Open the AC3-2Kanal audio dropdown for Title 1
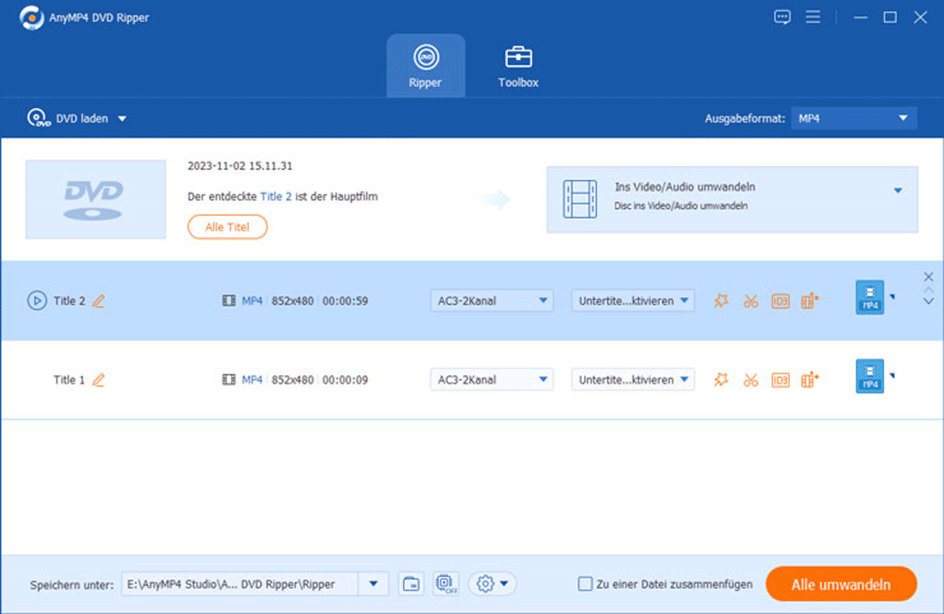This screenshot has height=614, width=944. [491, 380]
